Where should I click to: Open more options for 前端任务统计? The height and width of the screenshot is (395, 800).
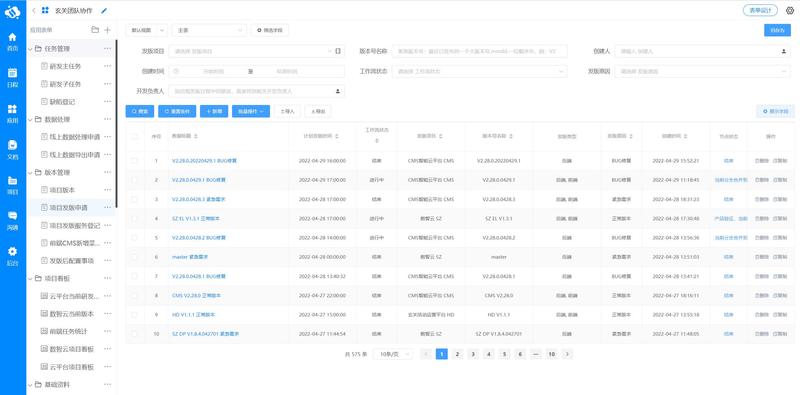107,331
